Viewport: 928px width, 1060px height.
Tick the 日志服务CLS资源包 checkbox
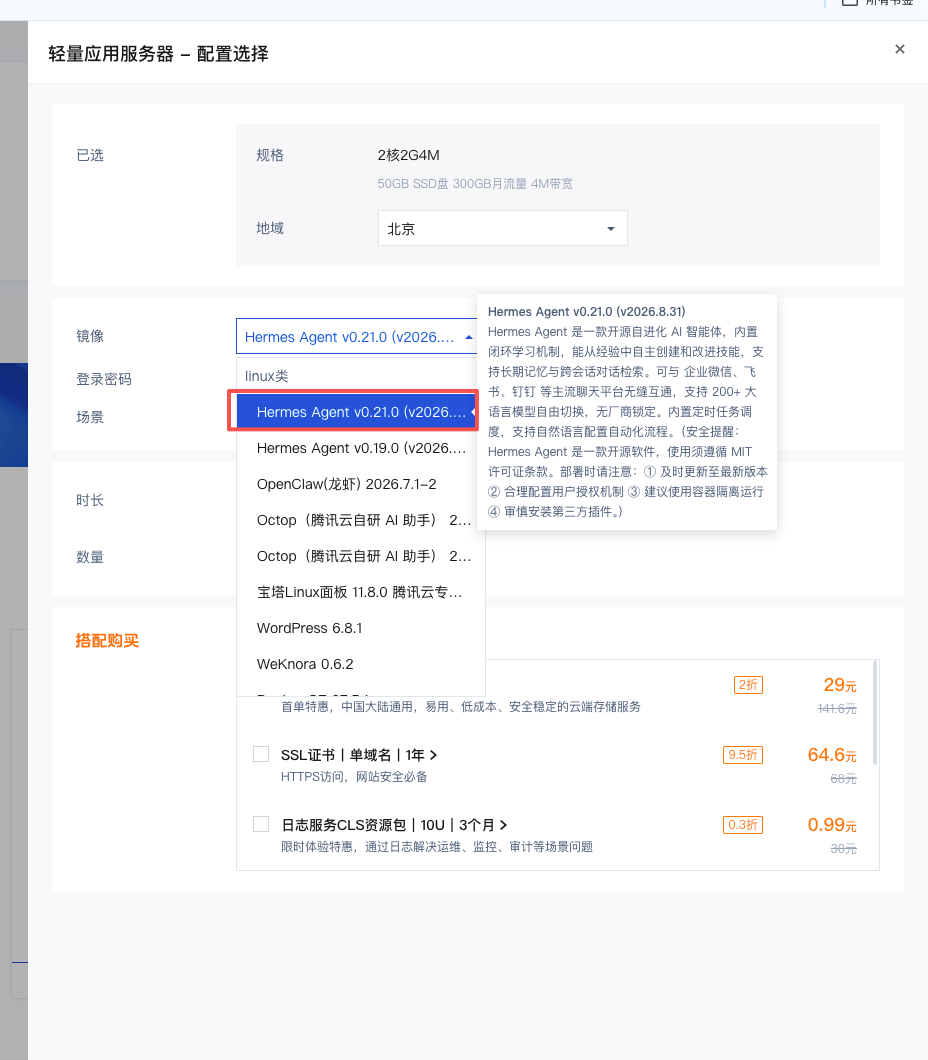[x=261, y=824]
